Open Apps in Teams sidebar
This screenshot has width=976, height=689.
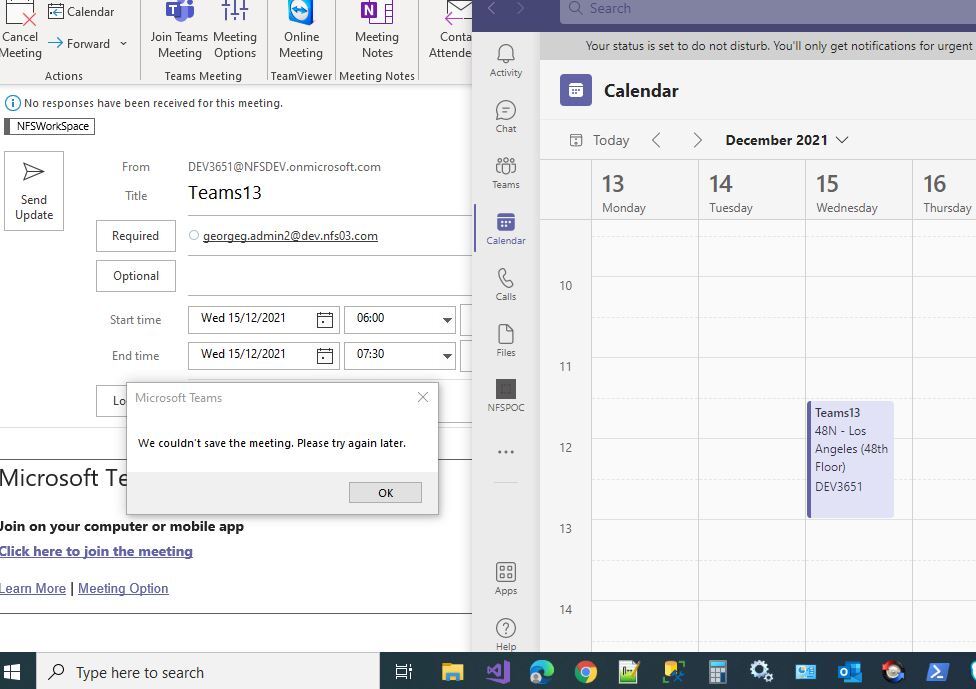click(x=505, y=579)
